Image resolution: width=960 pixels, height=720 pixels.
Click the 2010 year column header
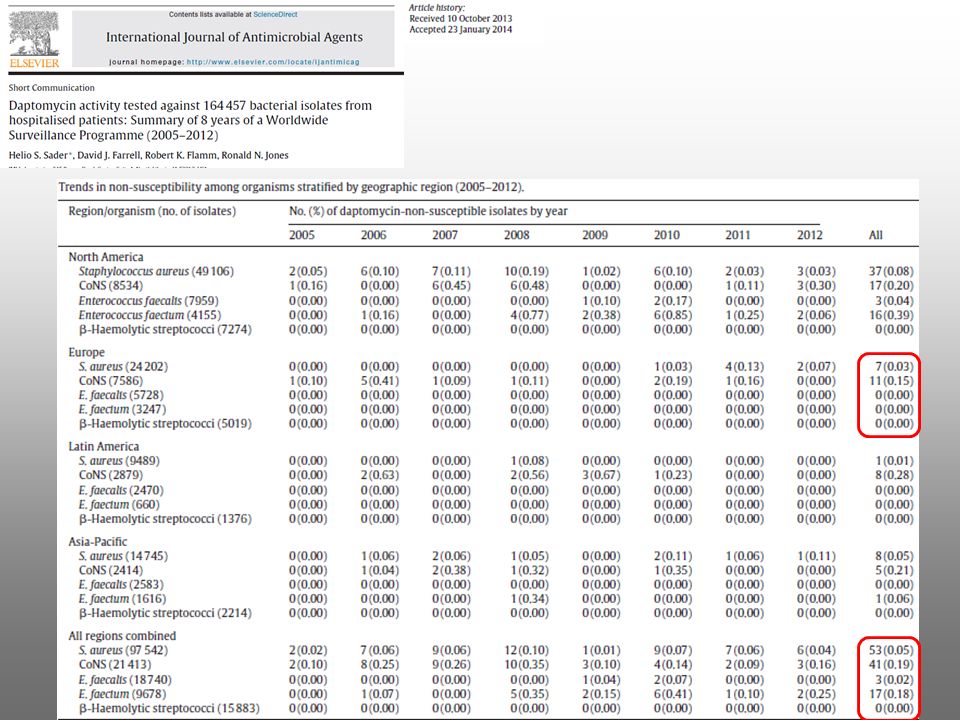[667, 235]
